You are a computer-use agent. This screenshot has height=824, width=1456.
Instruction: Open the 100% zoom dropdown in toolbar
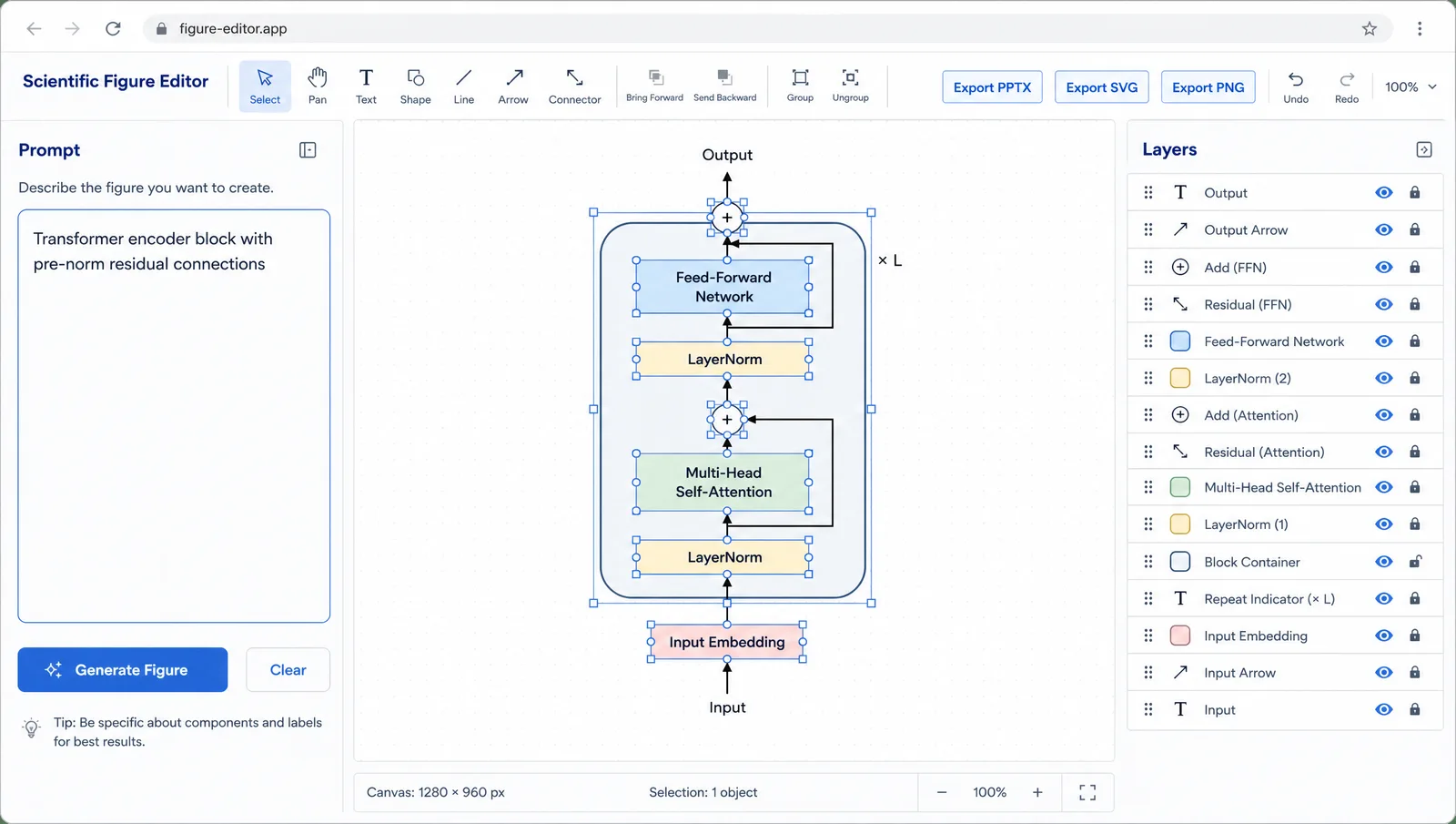tap(1410, 87)
